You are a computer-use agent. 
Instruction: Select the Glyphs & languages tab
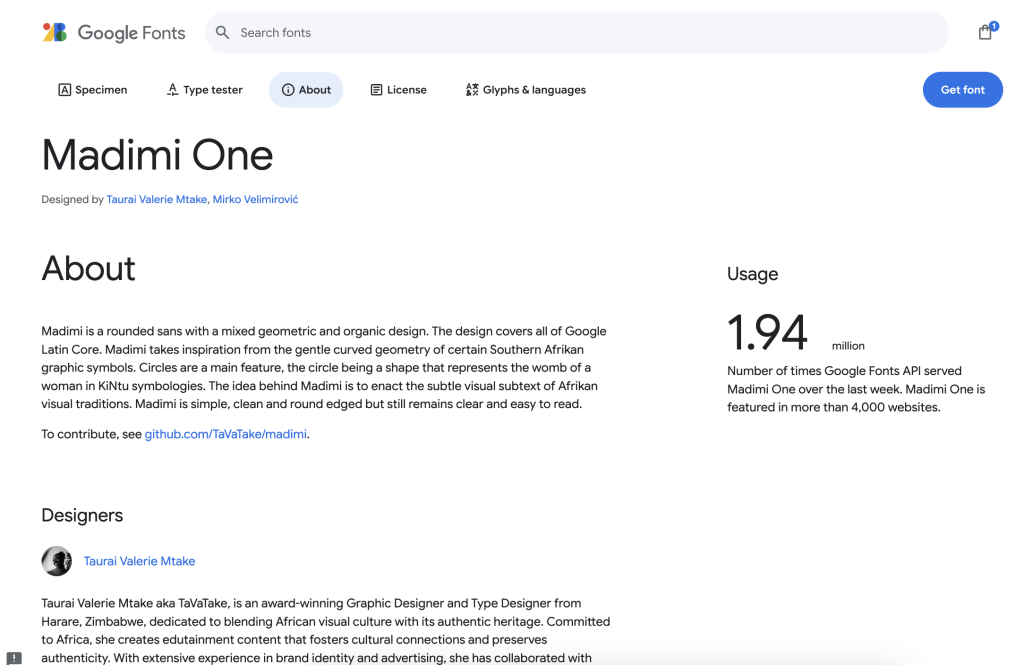[x=534, y=90]
